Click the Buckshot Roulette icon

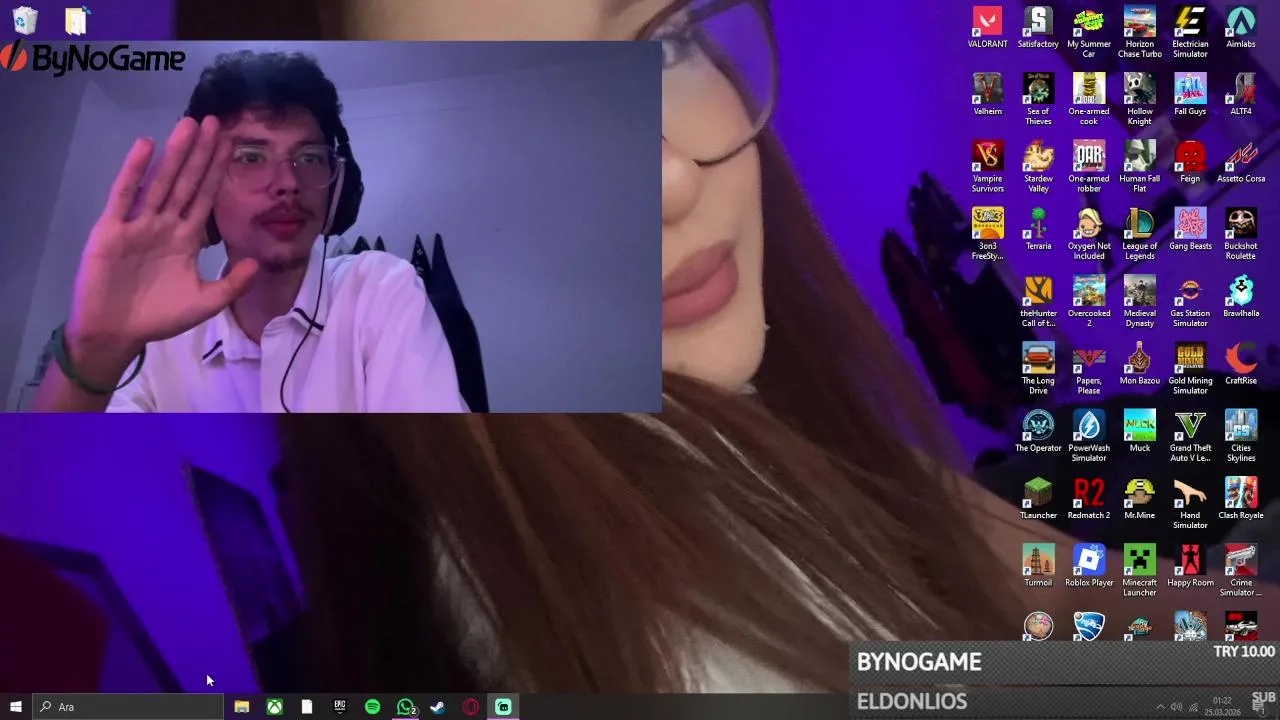(1241, 233)
